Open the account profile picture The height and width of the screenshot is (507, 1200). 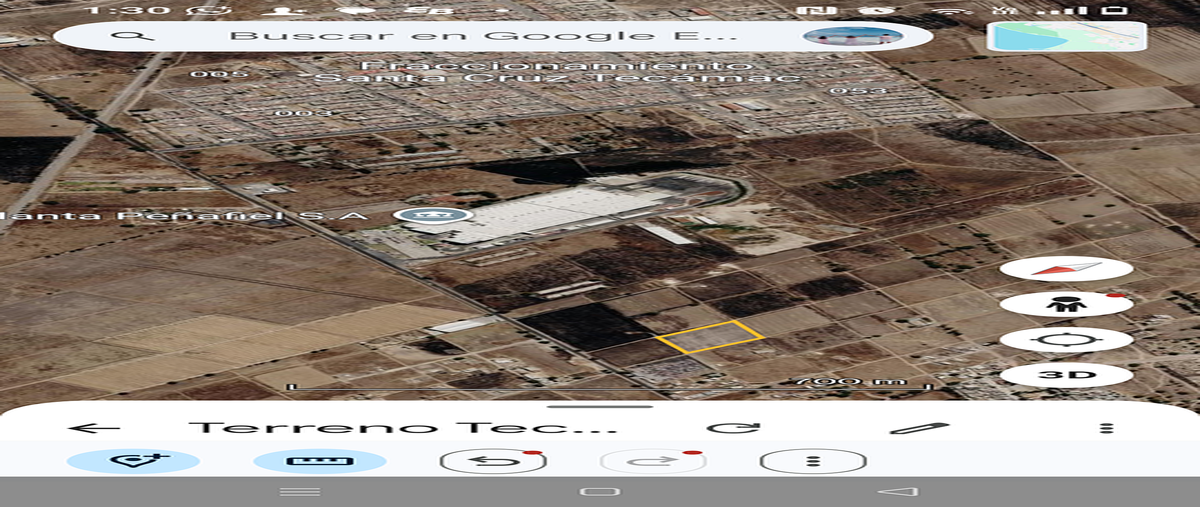(853, 36)
